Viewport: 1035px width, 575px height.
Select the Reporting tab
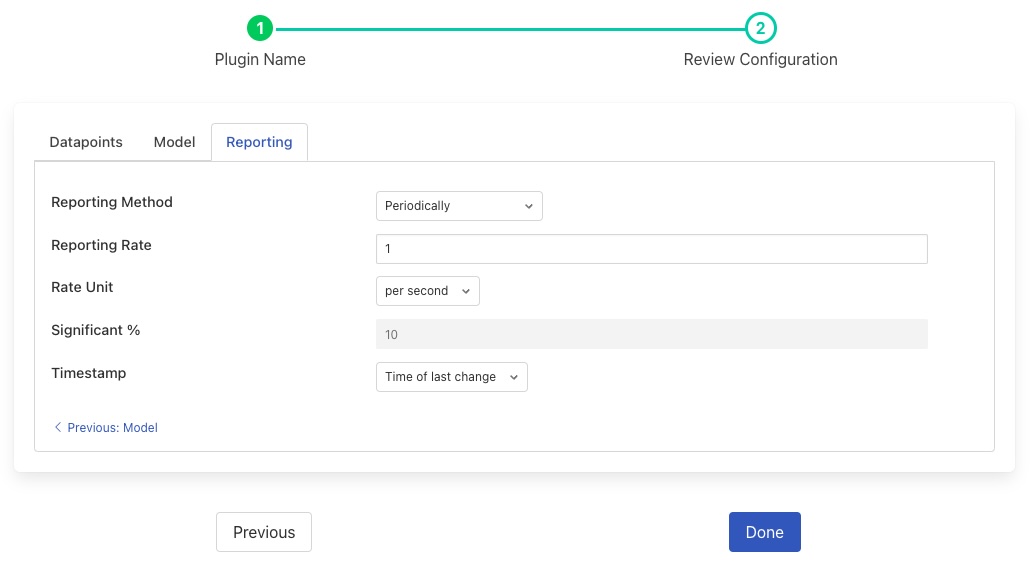pyautogui.click(x=259, y=142)
